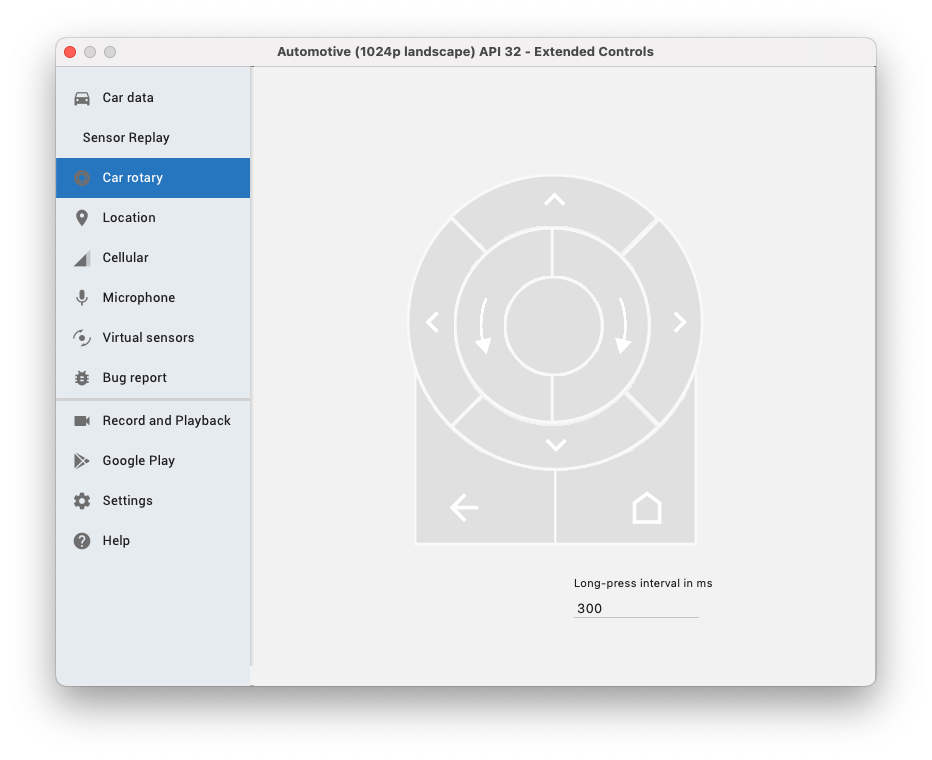932x760 pixels.
Task: Go to Virtual sensors
Action: pos(148,338)
